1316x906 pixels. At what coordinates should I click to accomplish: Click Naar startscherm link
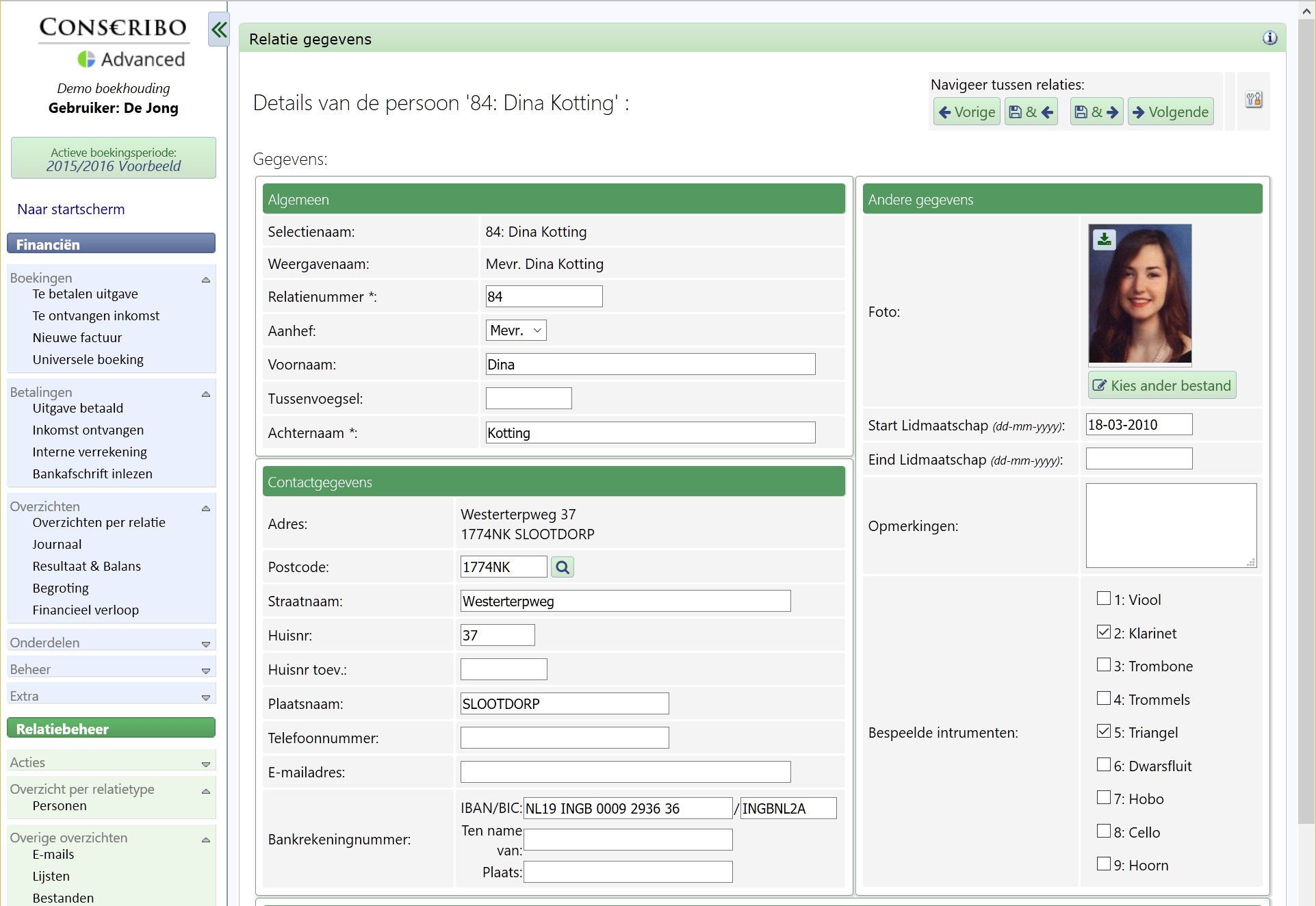point(71,209)
